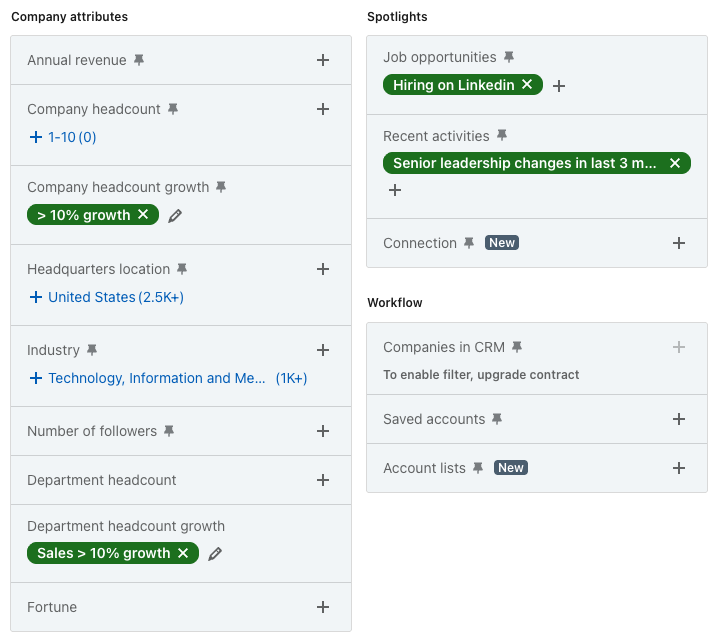Add another Recent activities filter value

[395, 190]
